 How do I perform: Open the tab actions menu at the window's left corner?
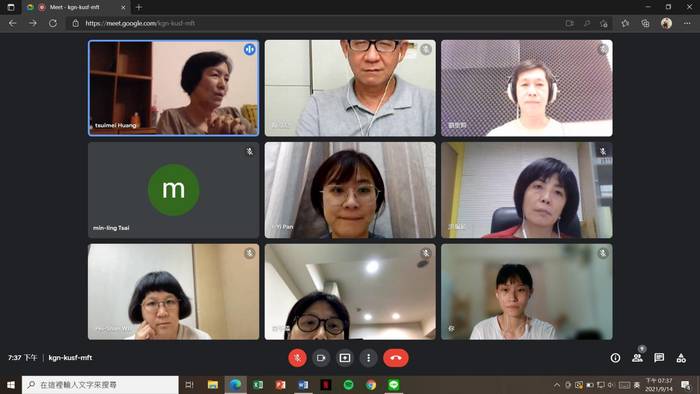click(x=11, y=7)
